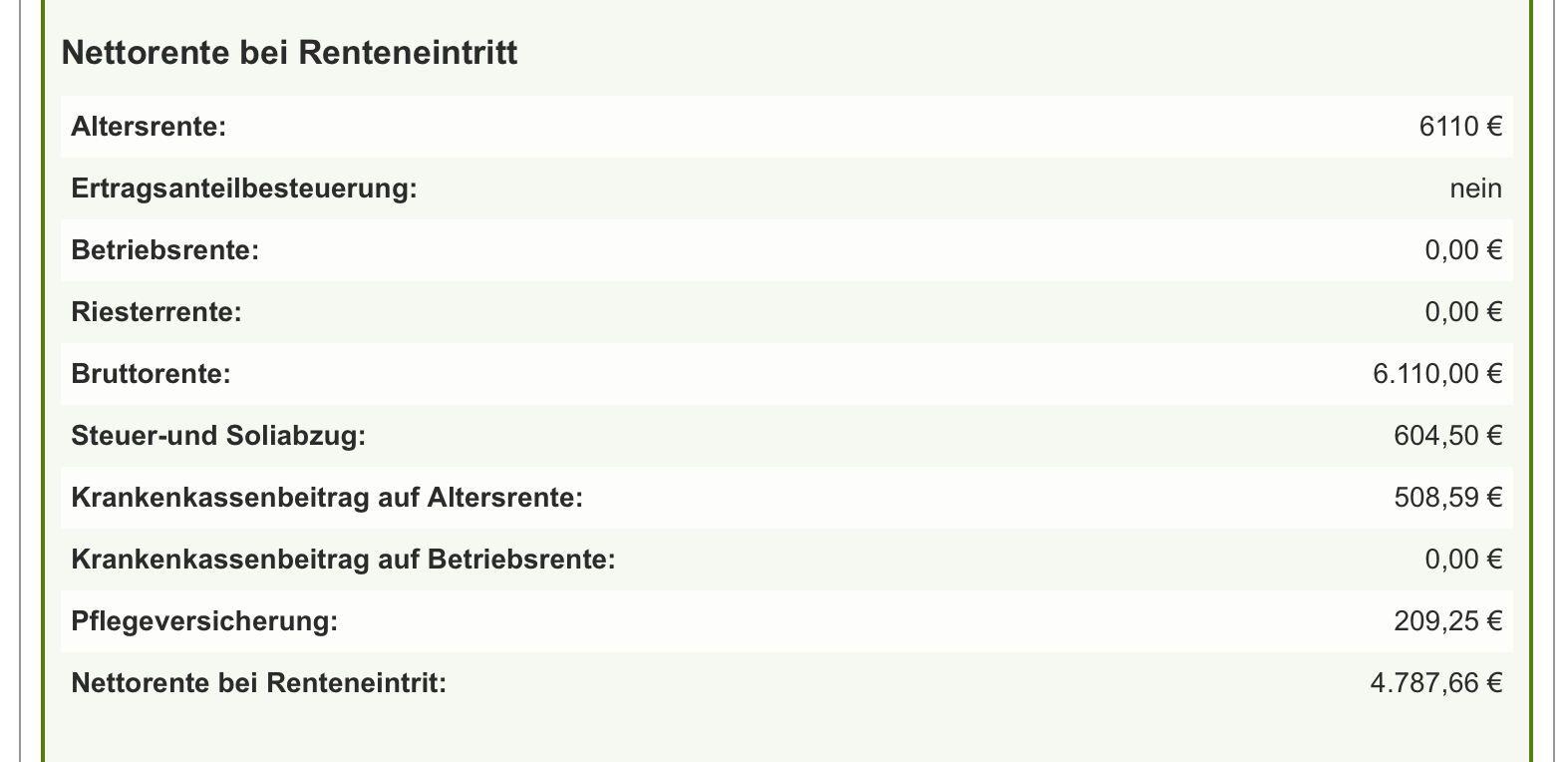Screen dimensions: 1568x762
Task: Select the Ertragsanteilbesteuerung label
Action: (x=244, y=189)
